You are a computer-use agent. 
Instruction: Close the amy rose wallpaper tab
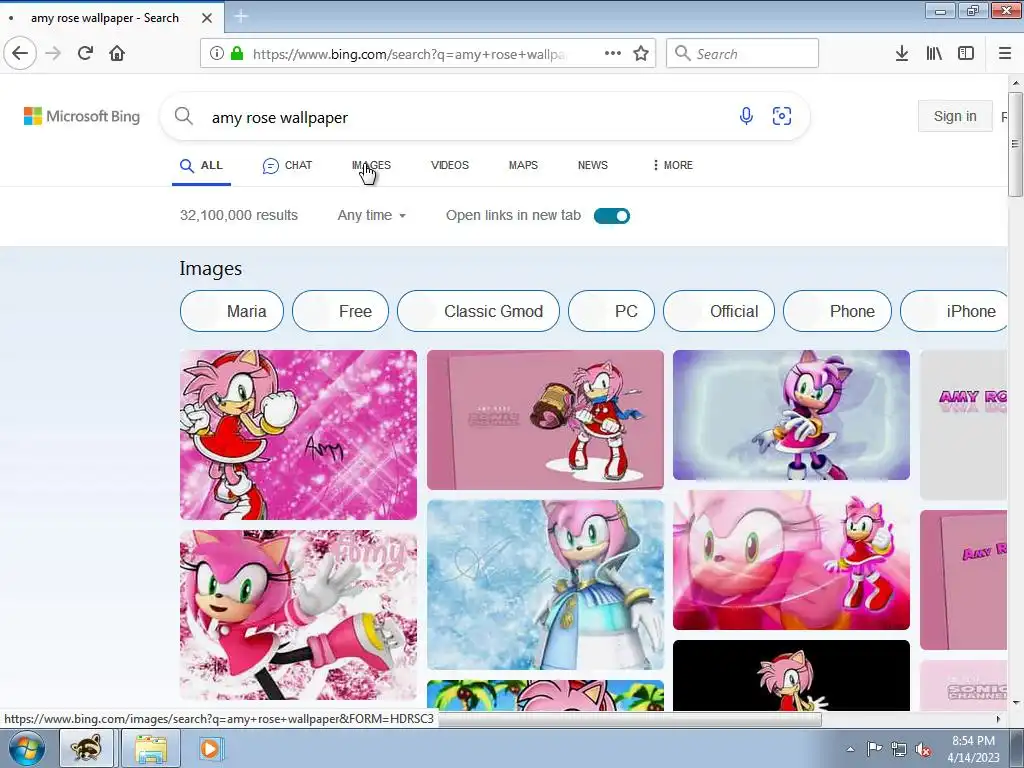(x=207, y=18)
